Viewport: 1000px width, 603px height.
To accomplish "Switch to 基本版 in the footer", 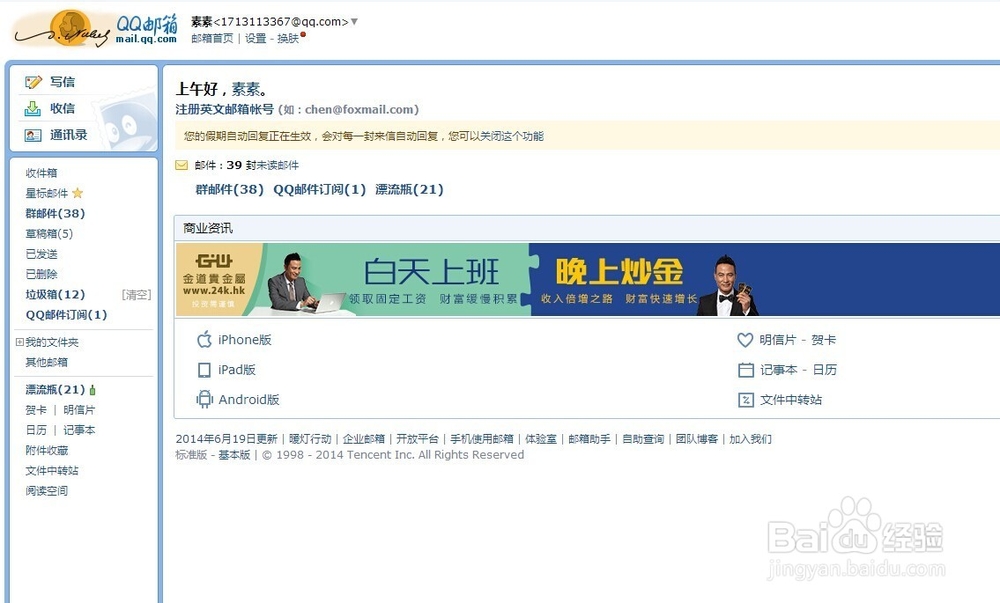I will click(234, 455).
